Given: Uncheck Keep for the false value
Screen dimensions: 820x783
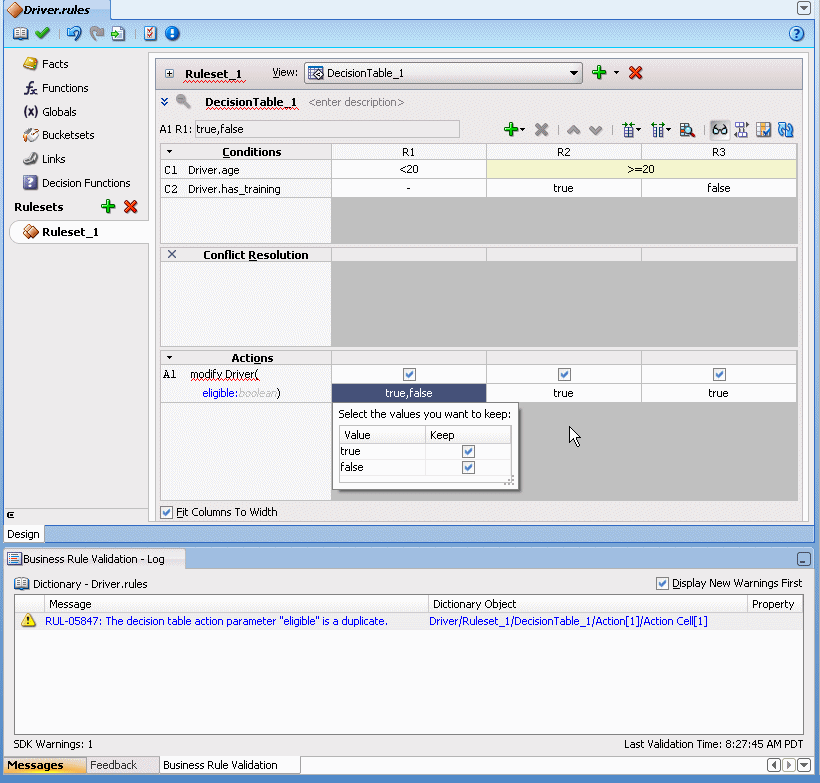Looking at the screenshot, I should click(x=468, y=468).
